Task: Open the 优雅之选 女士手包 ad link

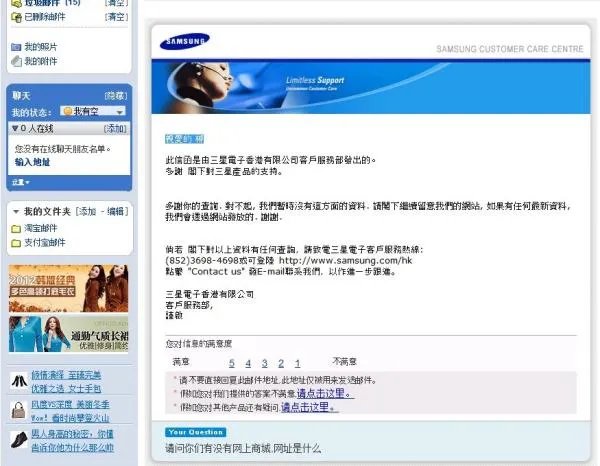Action: click(x=66, y=389)
